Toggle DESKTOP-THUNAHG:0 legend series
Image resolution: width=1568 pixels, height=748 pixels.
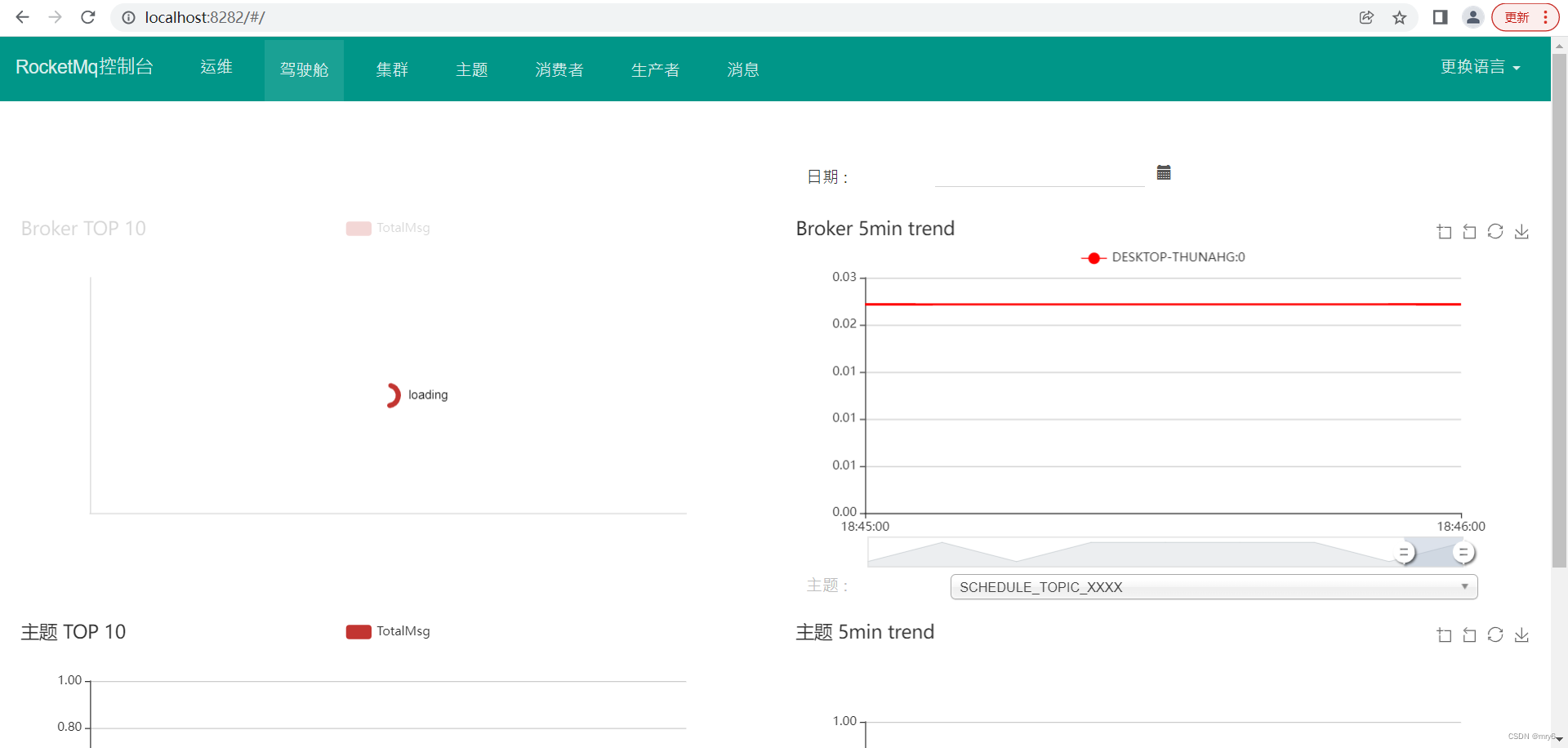pyautogui.click(x=1163, y=257)
